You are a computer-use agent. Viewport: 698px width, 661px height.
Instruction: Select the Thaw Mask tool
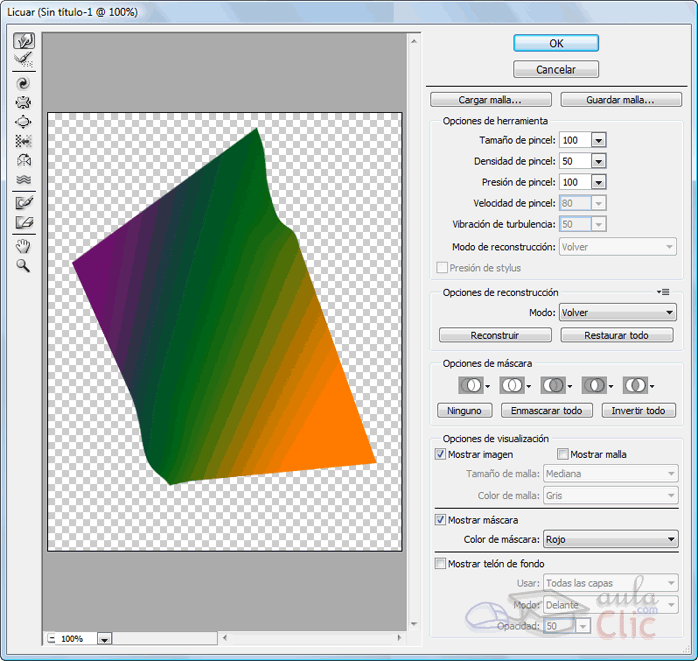24,222
